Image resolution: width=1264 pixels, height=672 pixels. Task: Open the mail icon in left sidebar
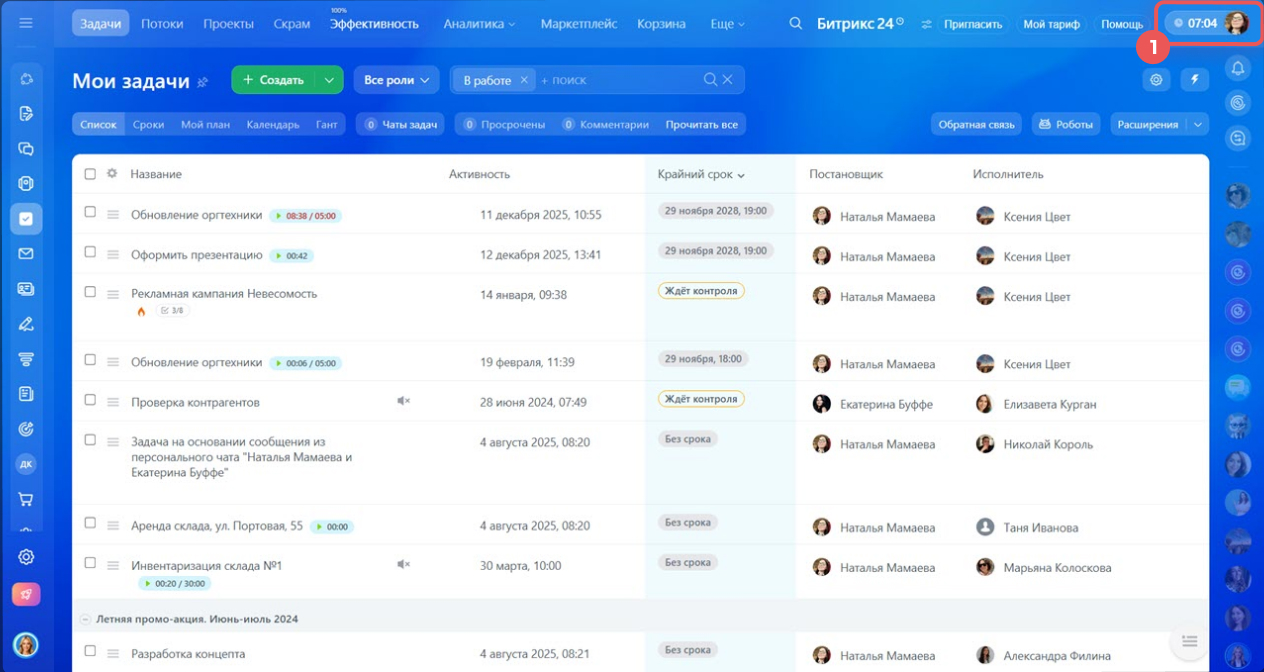tap(26, 254)
